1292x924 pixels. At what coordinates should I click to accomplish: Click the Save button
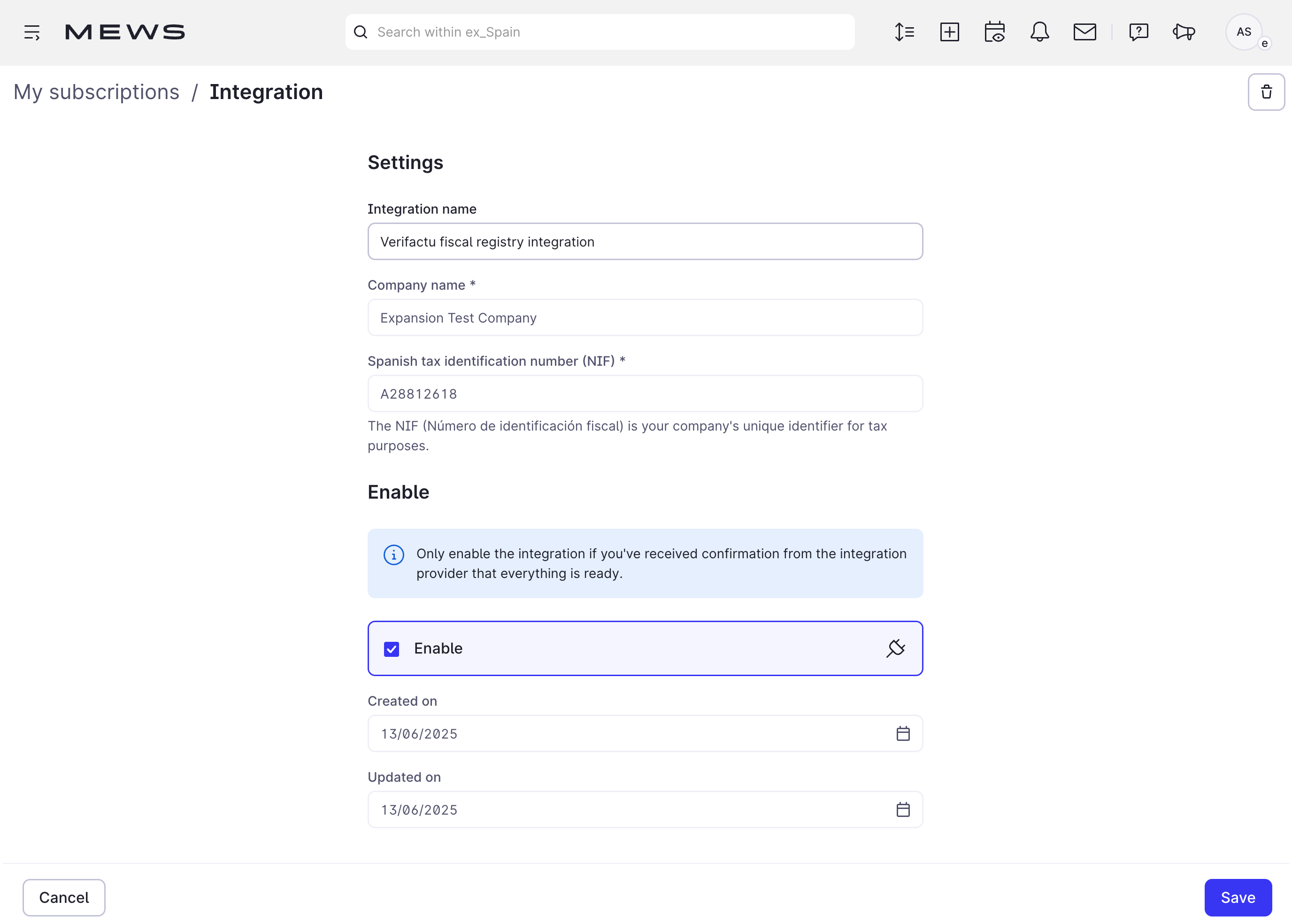(x=1238, y=897)
